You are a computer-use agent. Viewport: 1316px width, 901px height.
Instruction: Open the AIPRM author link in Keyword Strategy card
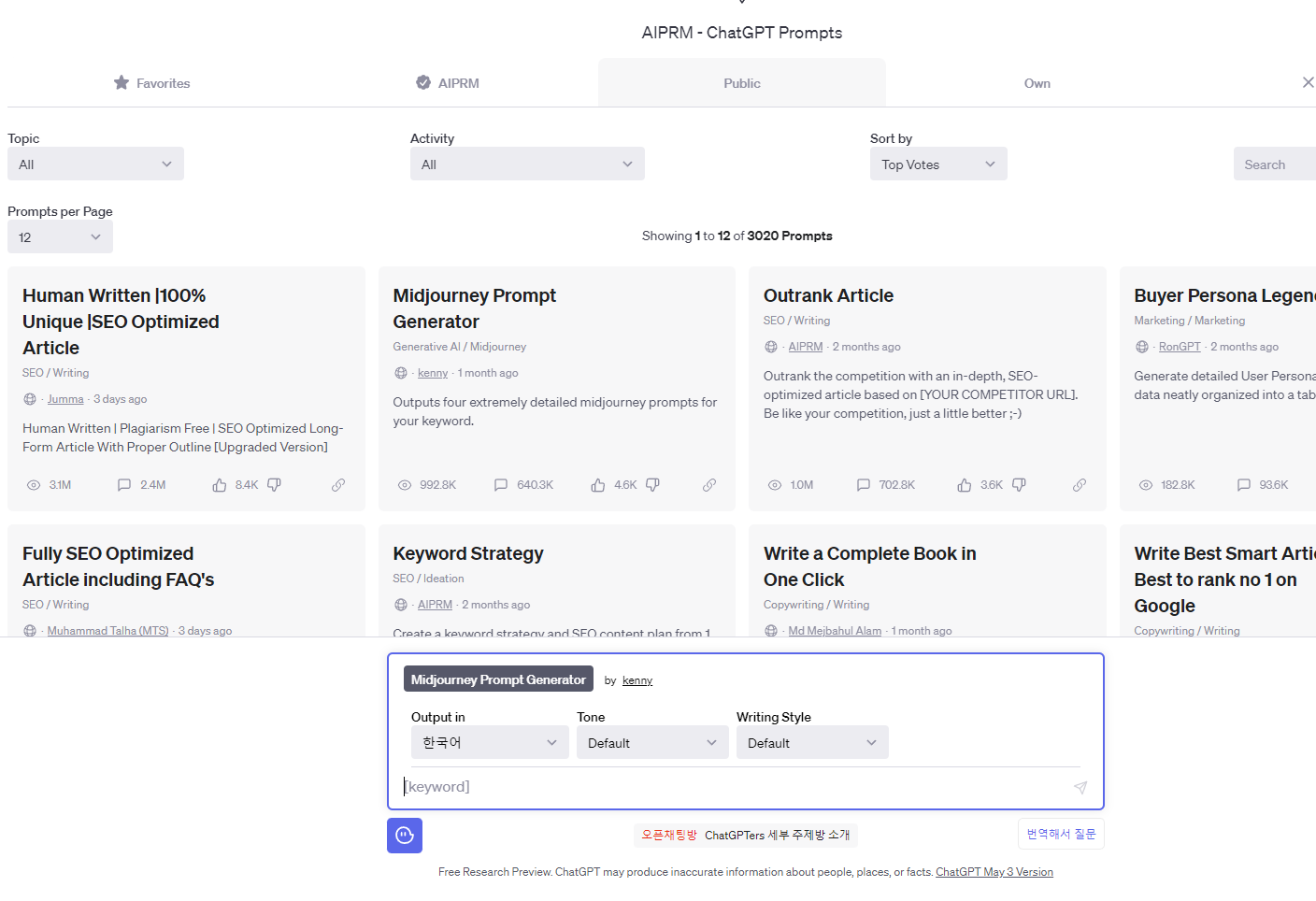click(435, 605)
